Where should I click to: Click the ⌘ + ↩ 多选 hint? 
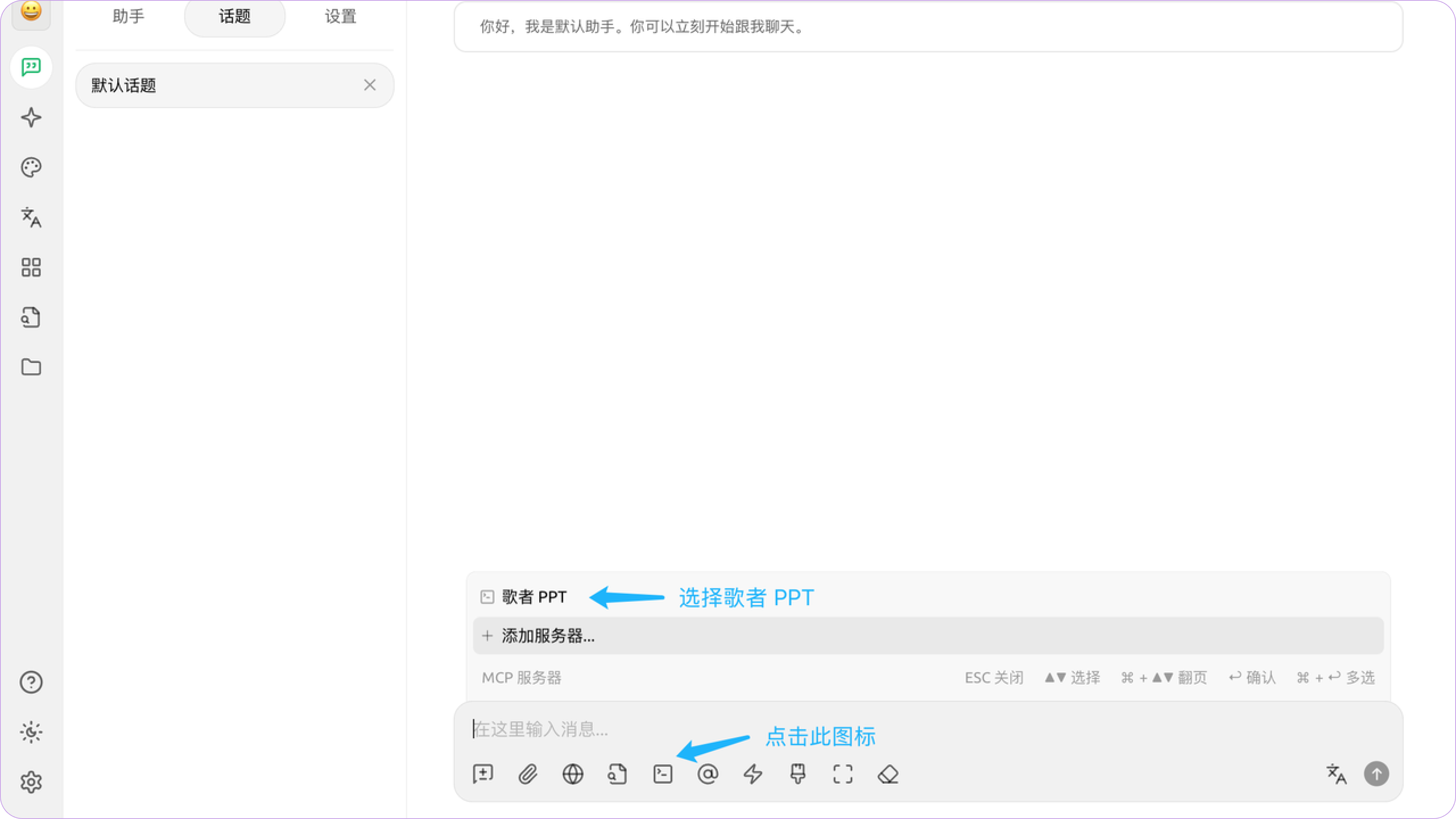(x=1335, y=678)
